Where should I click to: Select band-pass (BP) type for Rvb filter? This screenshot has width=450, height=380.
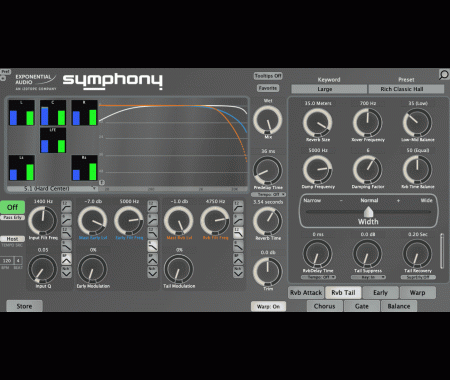click(x=238, y=259)
